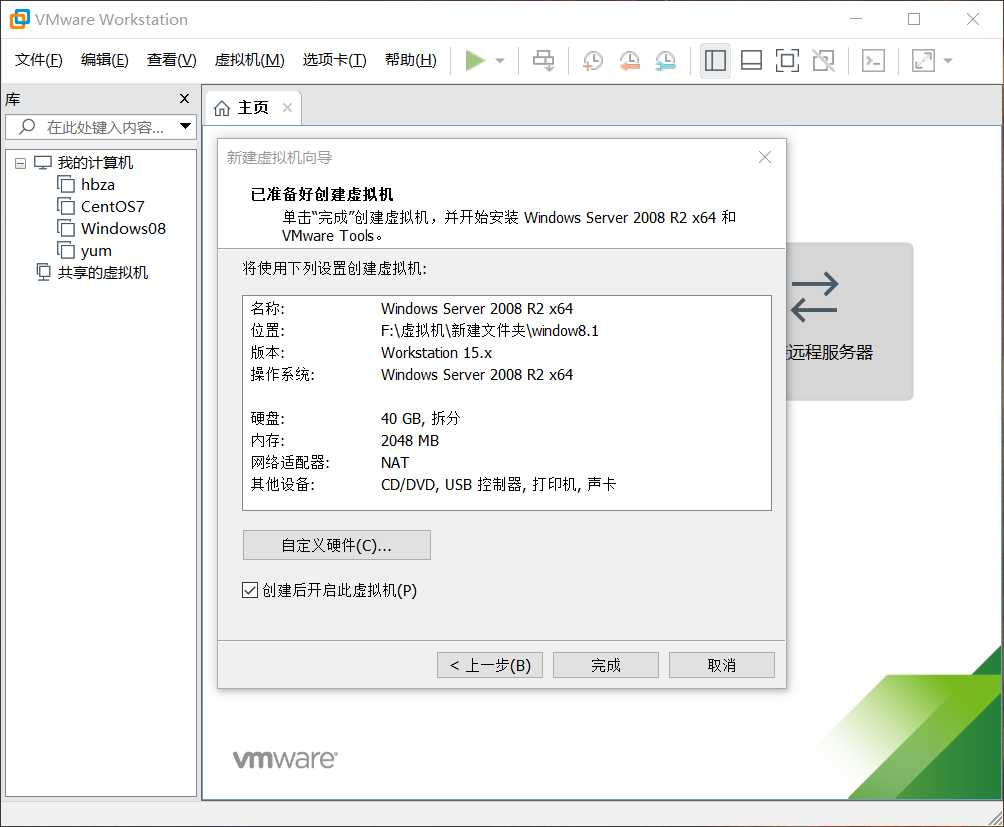Viewport: 1004px width, 827px height.
Task: Close the 新建虚拟机向导 dialog
Action: coord(765,157)
